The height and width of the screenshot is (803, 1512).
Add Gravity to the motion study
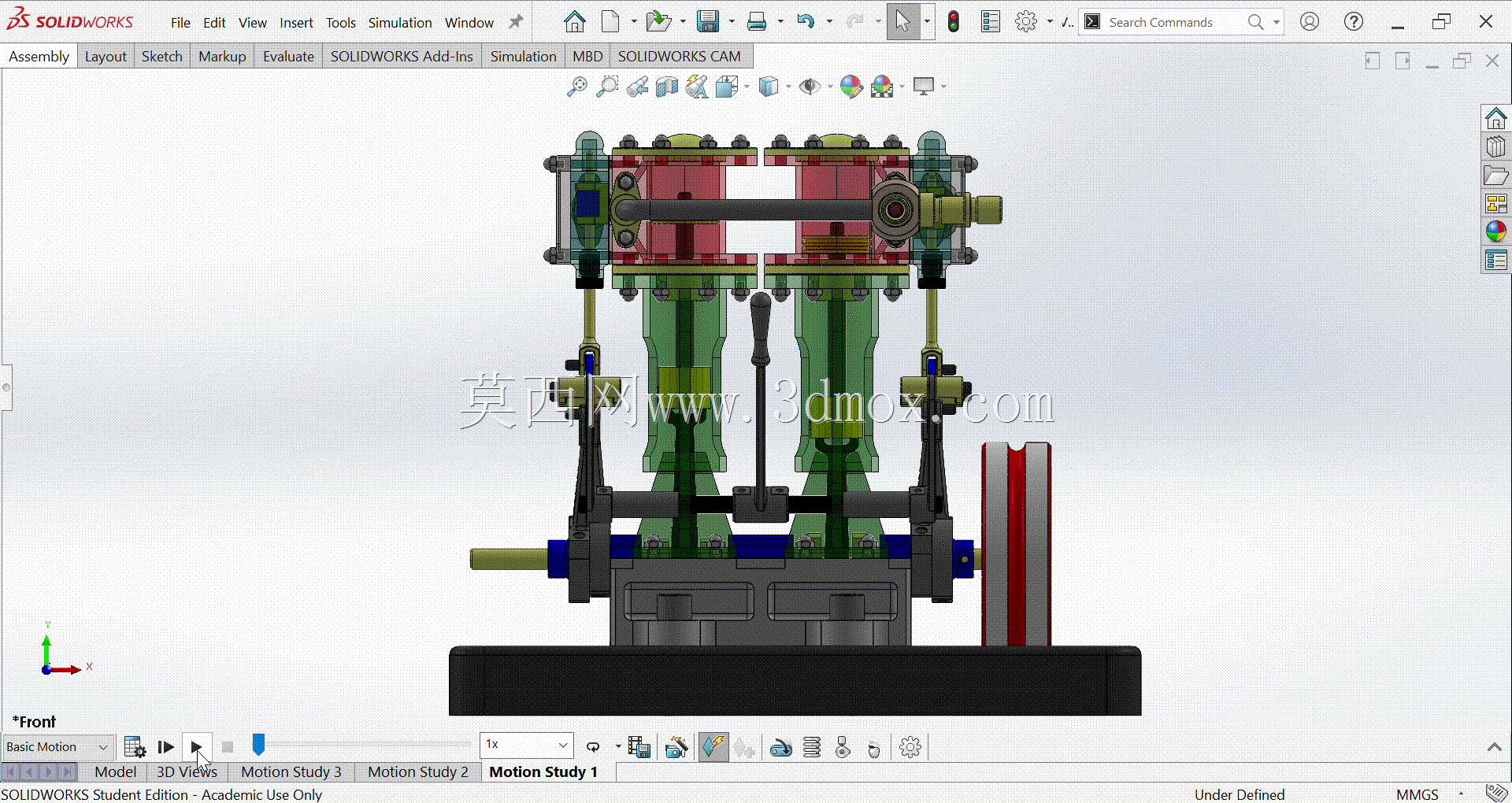point(874,749)
